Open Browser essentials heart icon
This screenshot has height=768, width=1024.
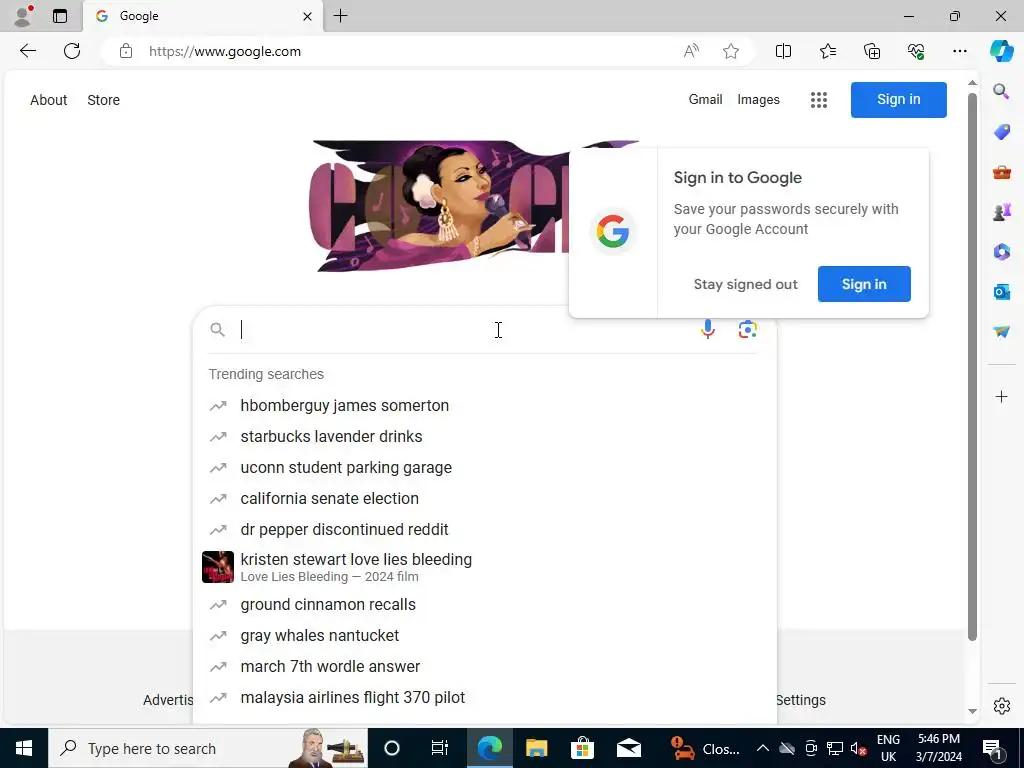pyautogui.click(x=916, y=51)
